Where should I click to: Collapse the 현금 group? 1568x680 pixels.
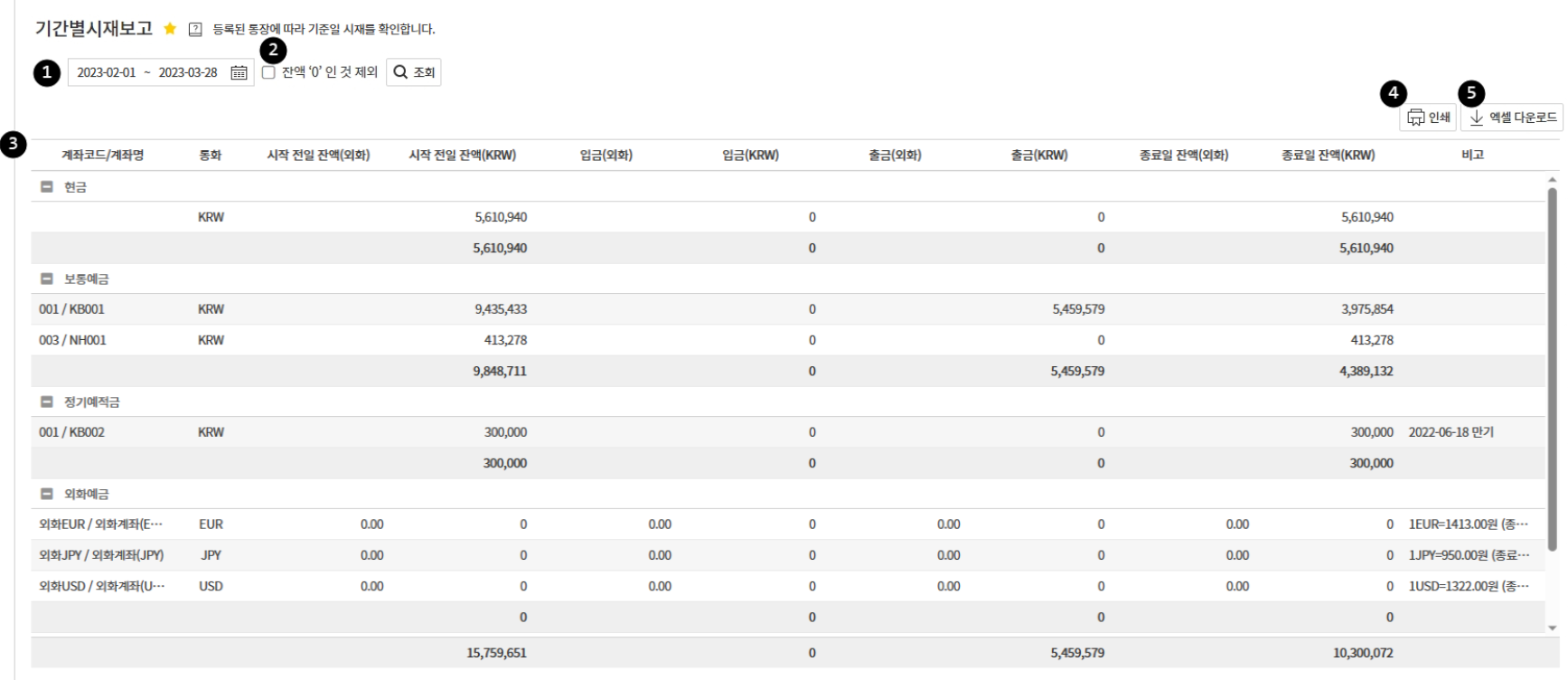(47, 187)
